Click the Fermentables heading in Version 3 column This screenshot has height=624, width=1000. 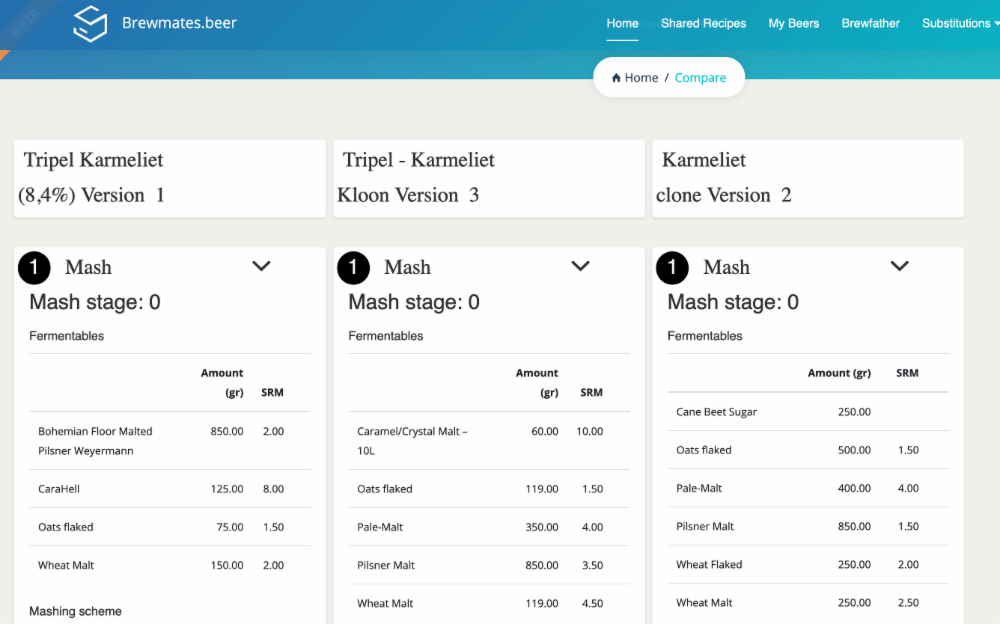386,336
